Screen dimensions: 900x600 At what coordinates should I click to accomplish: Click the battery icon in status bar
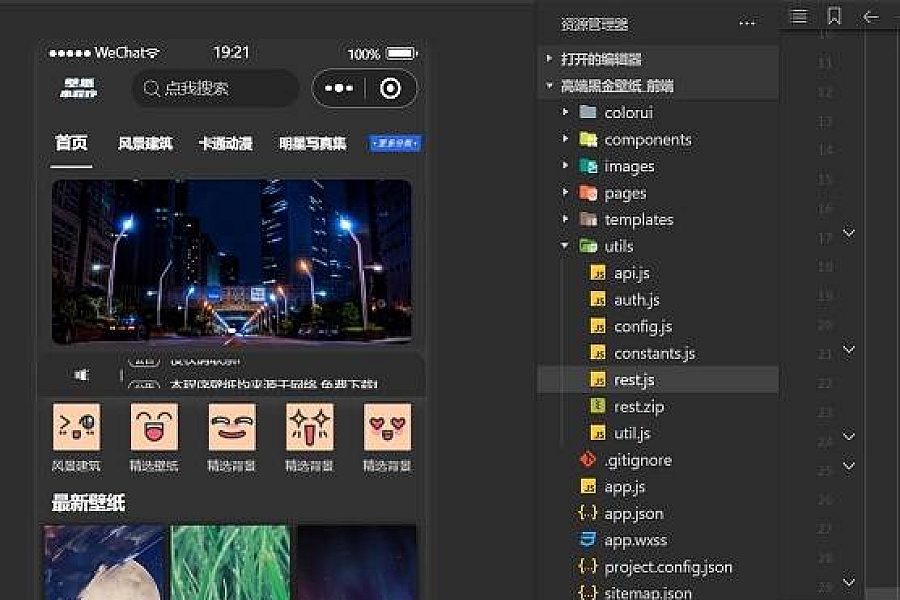pyautogui.click(x=402, y=53)
